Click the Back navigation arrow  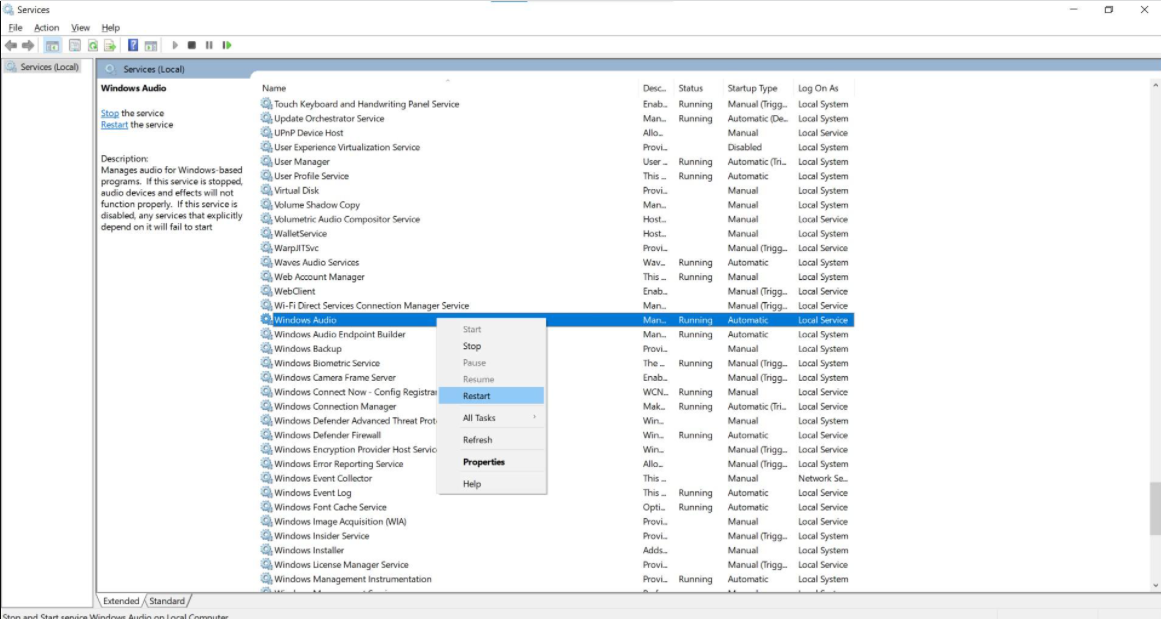point(10,44)
